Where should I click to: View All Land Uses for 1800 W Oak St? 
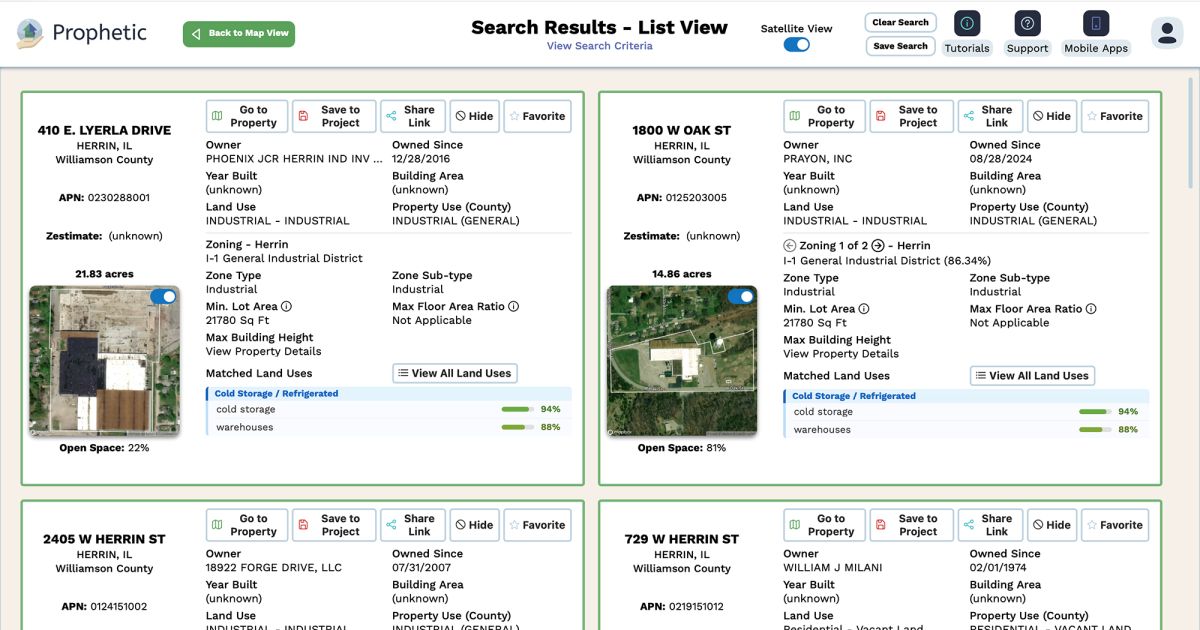(x=1032, y=376)
